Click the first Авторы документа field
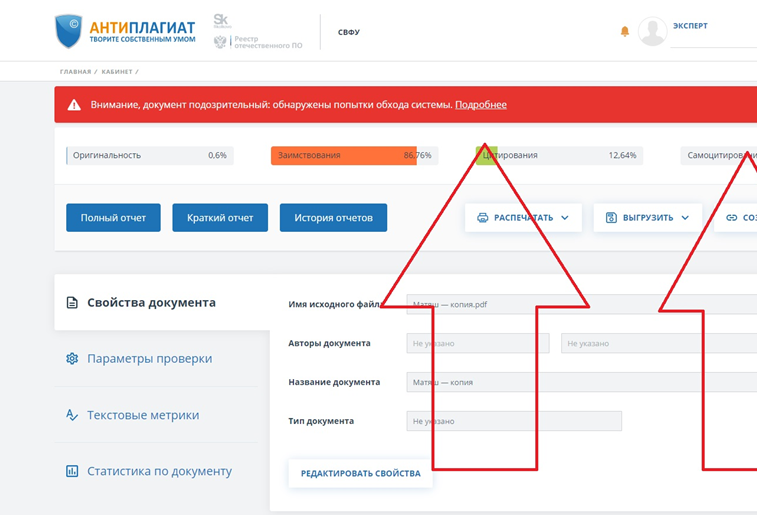The image size is (757, 515). 478,343
